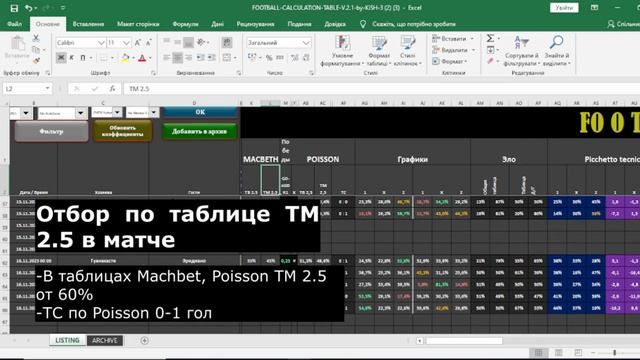Click the AutoSum sigma icon
The image size is (640, 360).
point(490,38)
